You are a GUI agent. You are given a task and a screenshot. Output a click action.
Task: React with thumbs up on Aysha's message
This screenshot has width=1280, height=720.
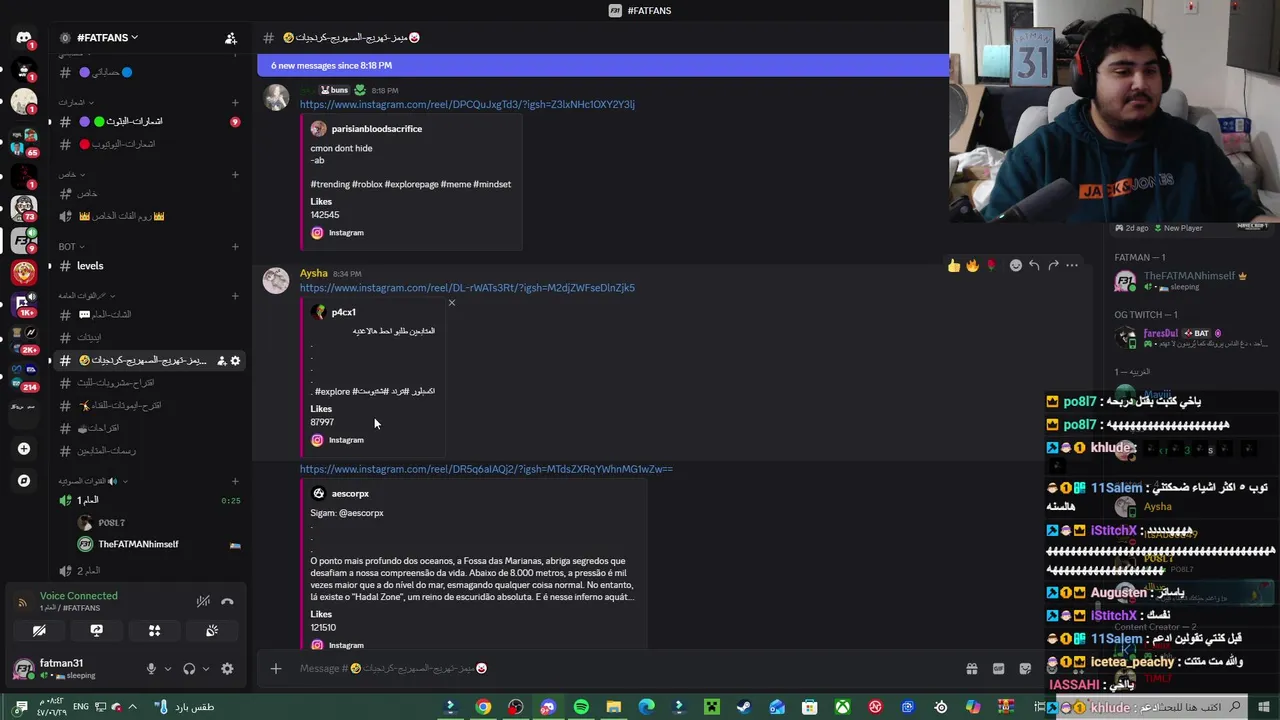954,265
